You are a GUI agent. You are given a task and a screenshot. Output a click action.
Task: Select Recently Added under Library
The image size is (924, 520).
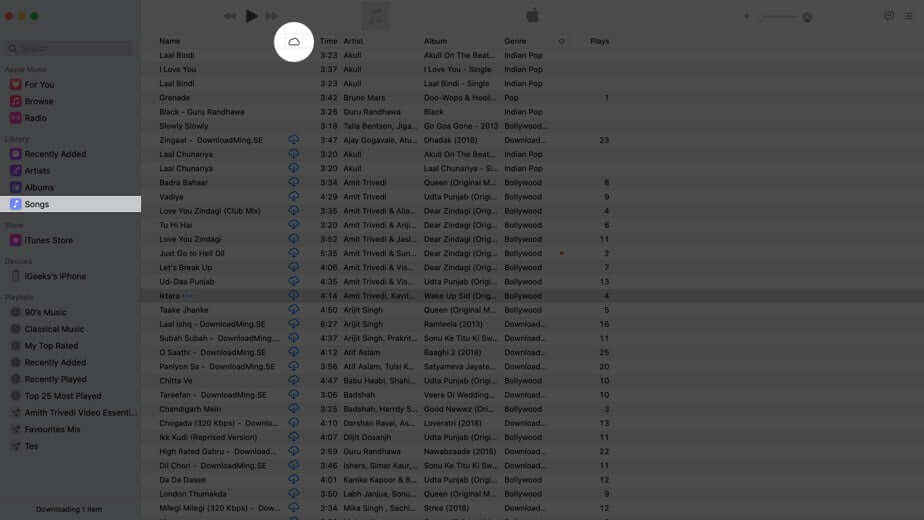tap(55, 154)
